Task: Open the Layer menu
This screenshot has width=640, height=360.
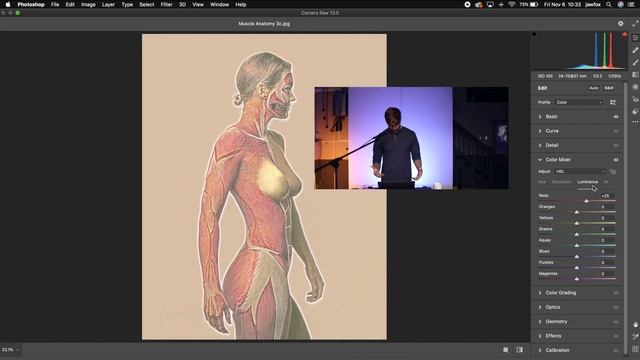Action: pyautogui.click(x=108, y=4)
